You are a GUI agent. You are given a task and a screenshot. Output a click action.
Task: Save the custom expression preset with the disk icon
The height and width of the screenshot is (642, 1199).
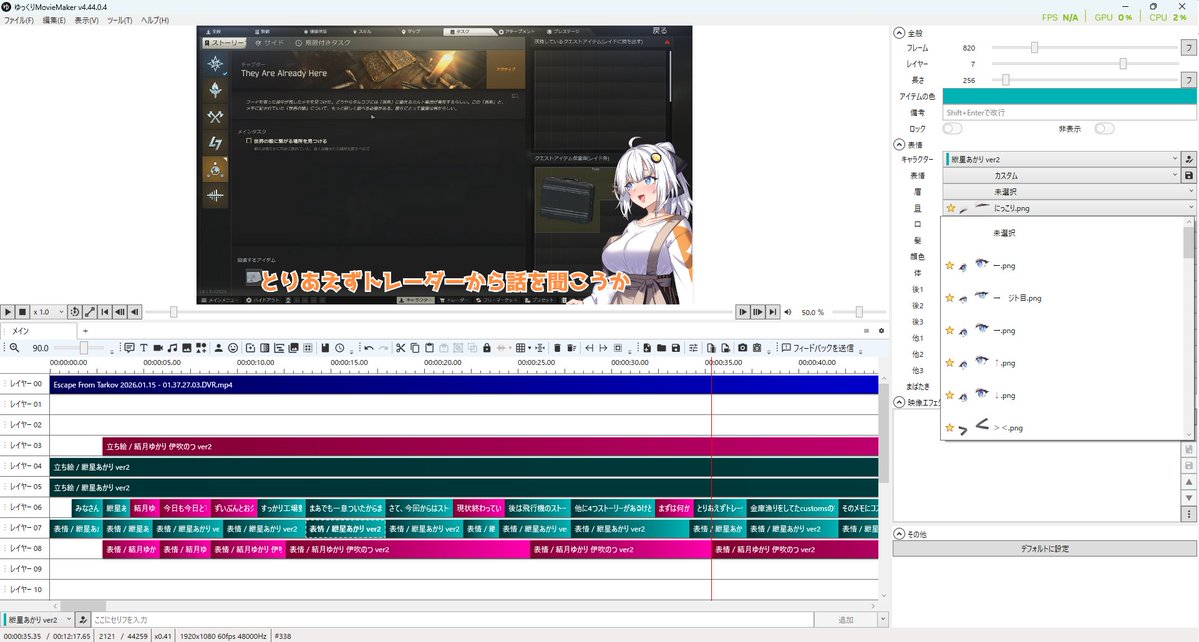click(x=1189, y=175)
